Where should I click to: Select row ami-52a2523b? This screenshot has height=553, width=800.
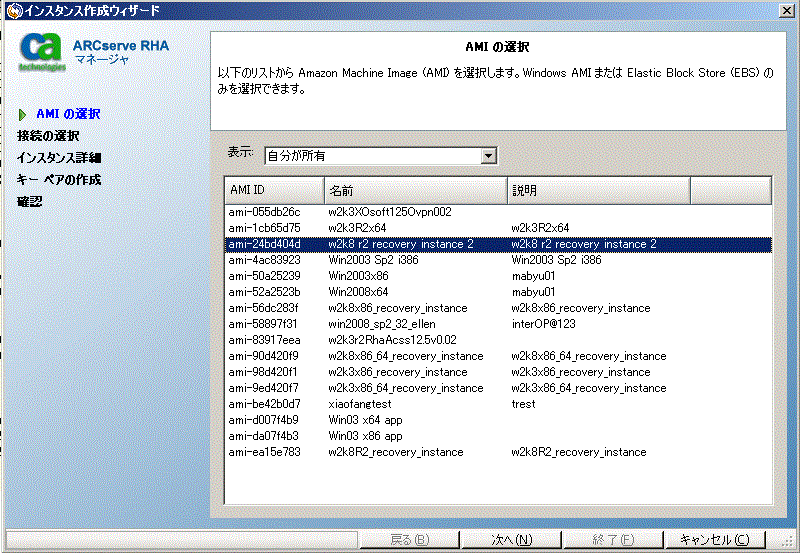coord(498,292)
